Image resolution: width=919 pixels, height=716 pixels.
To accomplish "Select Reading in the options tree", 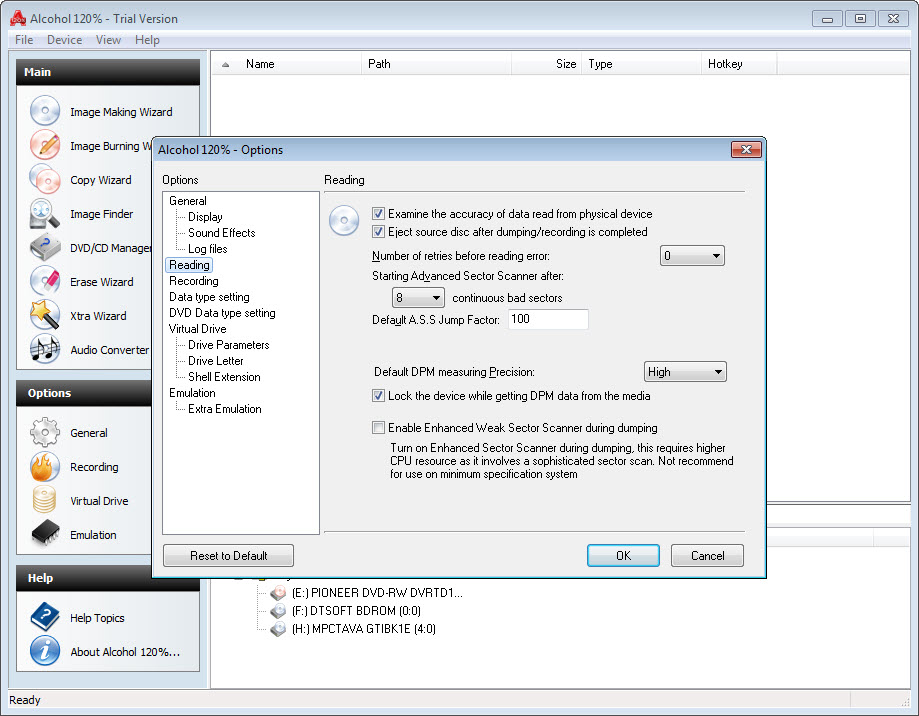I will [189, 265].
